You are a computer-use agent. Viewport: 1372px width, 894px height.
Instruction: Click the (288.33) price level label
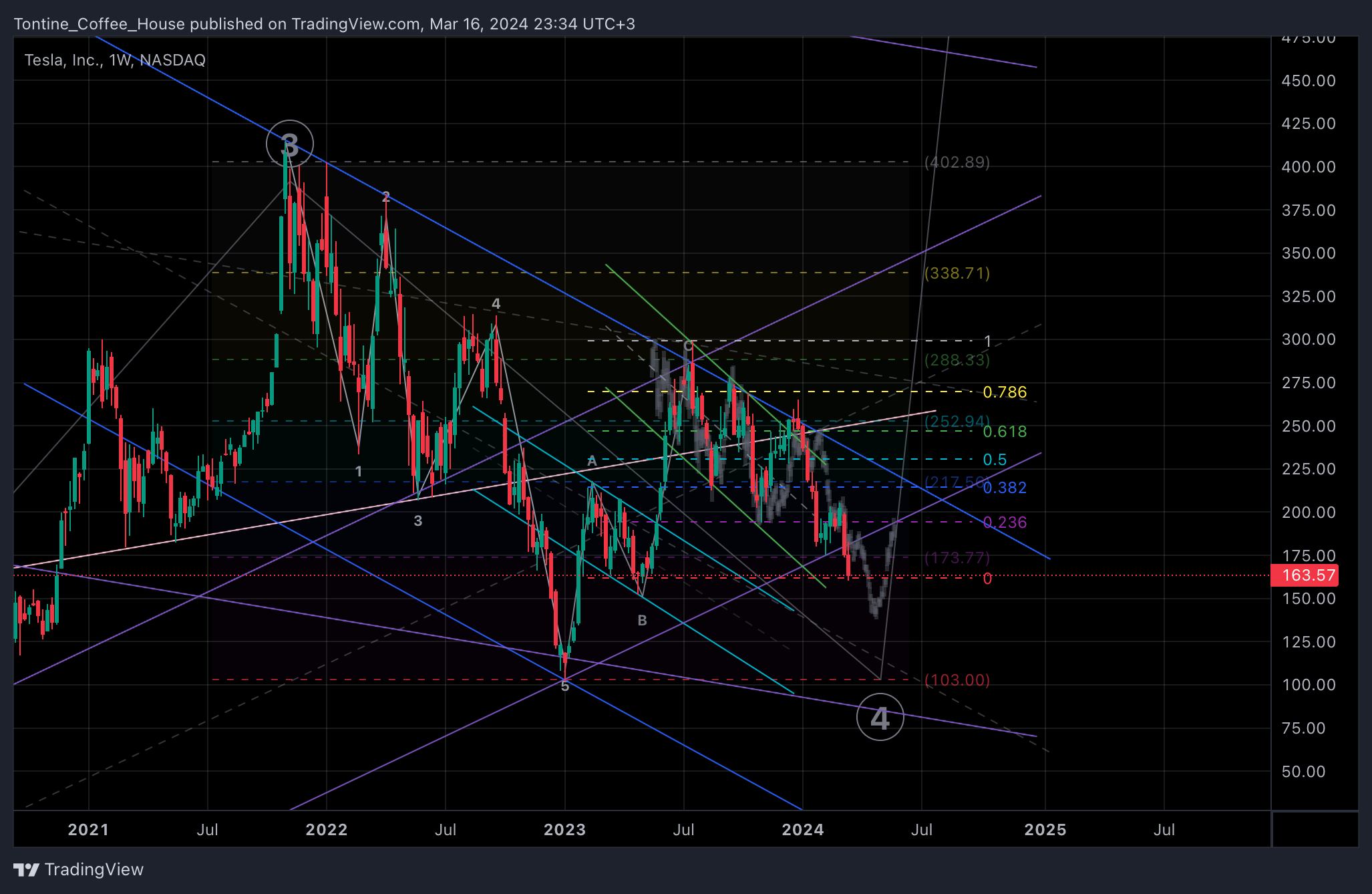[957, 360]
